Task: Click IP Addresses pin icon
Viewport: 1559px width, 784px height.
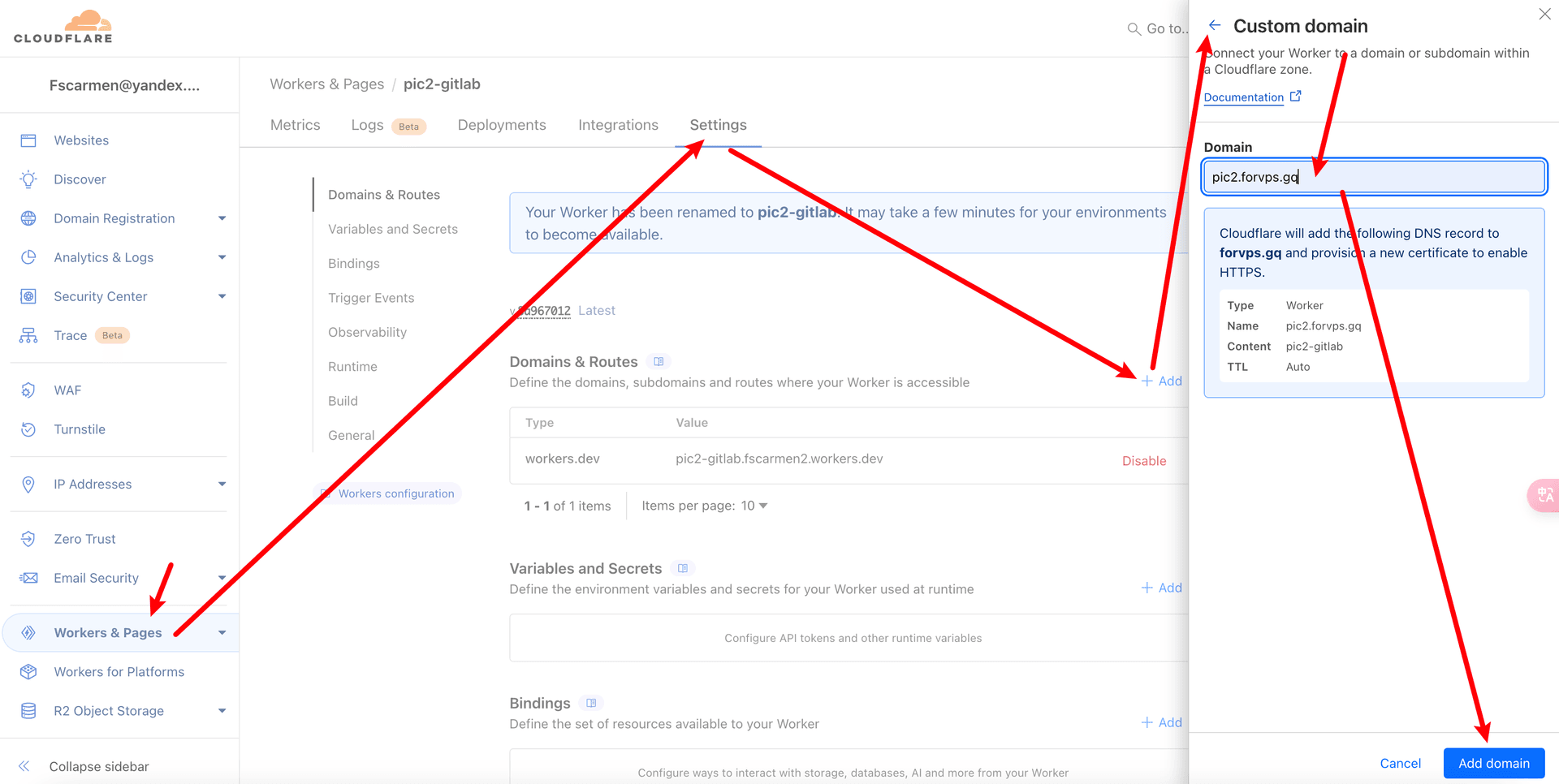Action: pyautogui.click(x=28, y=485)
